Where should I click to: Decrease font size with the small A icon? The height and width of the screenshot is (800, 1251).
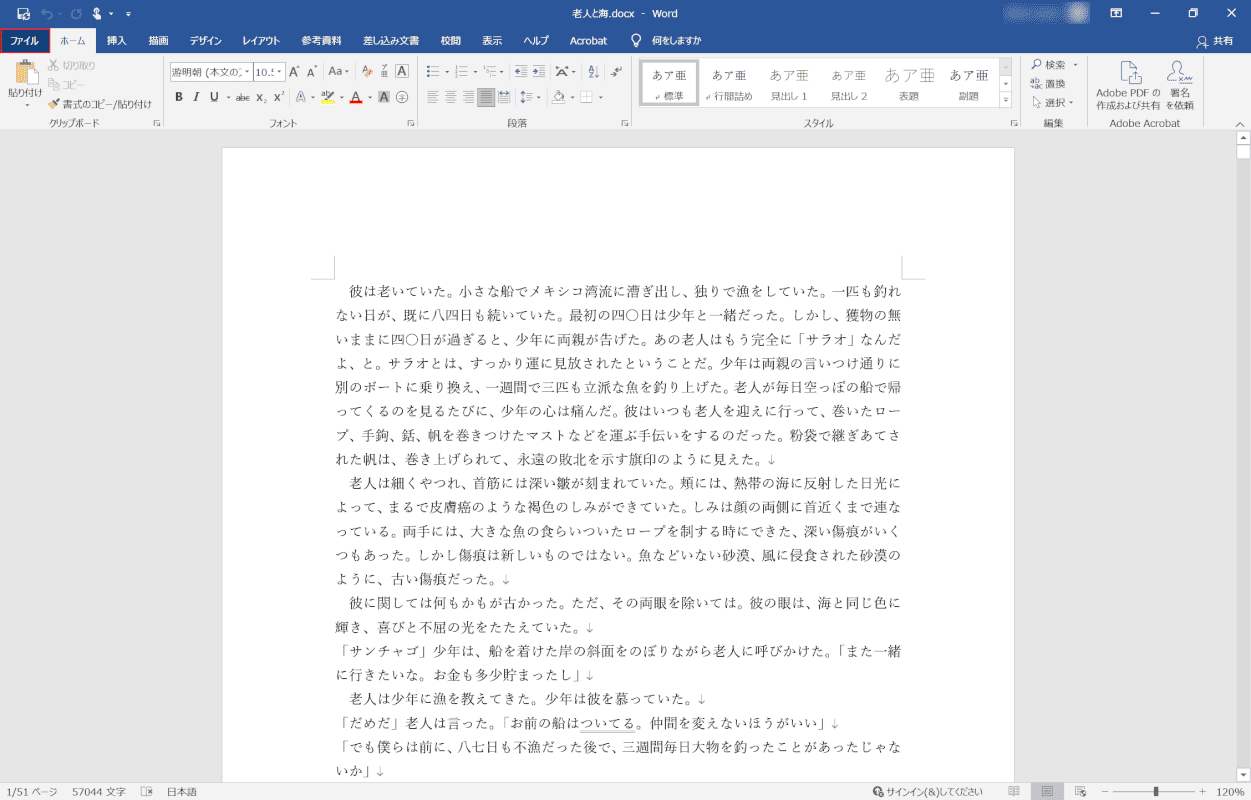312,71
